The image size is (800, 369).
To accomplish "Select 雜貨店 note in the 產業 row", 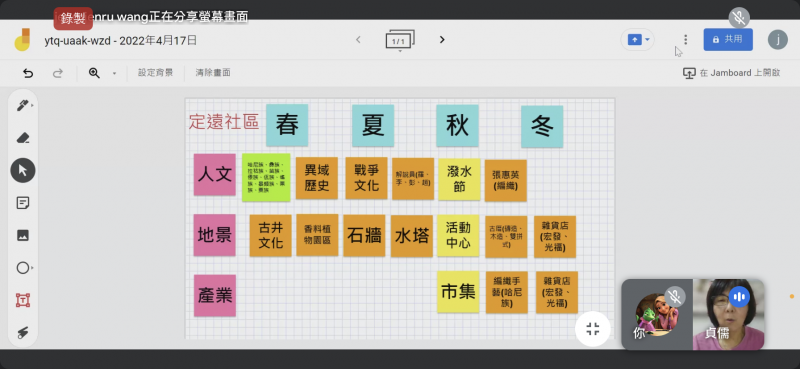I will [557, 292].
